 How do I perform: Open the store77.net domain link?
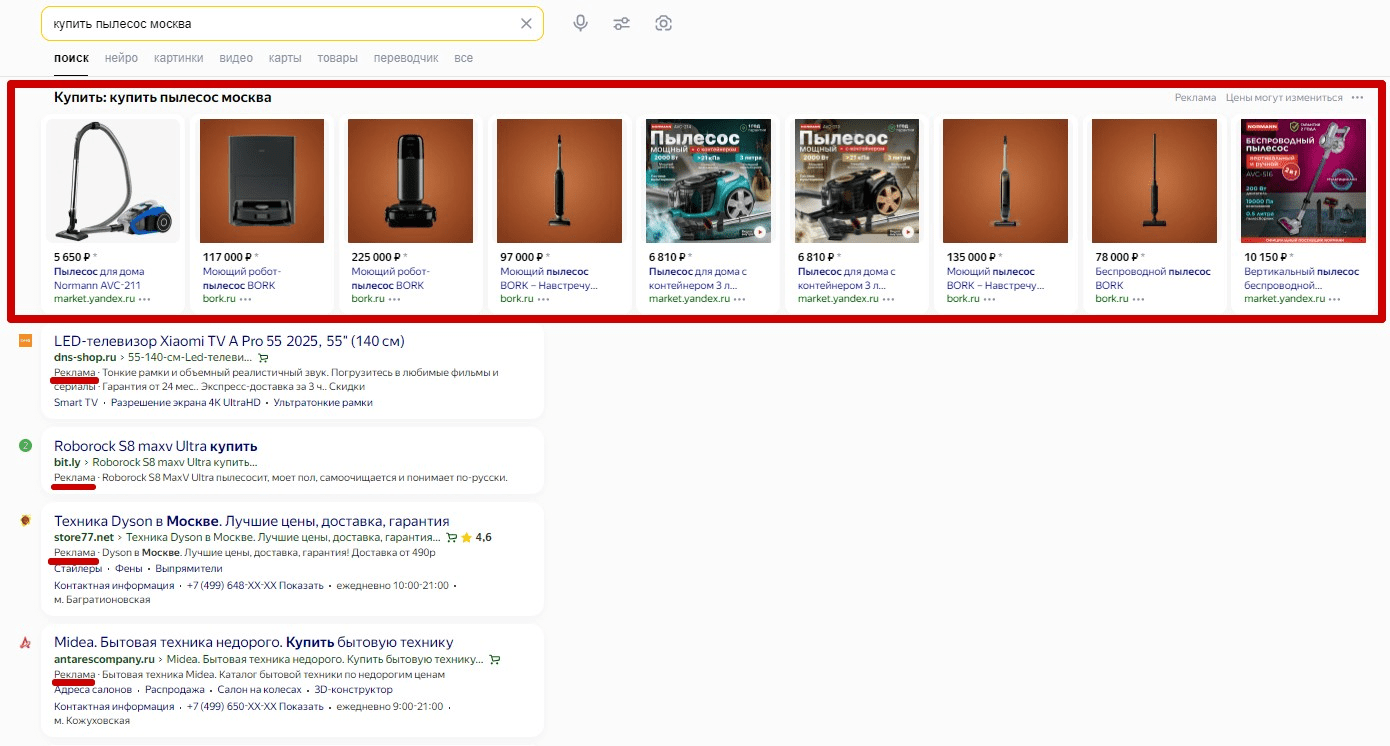[x=84, y=538]
